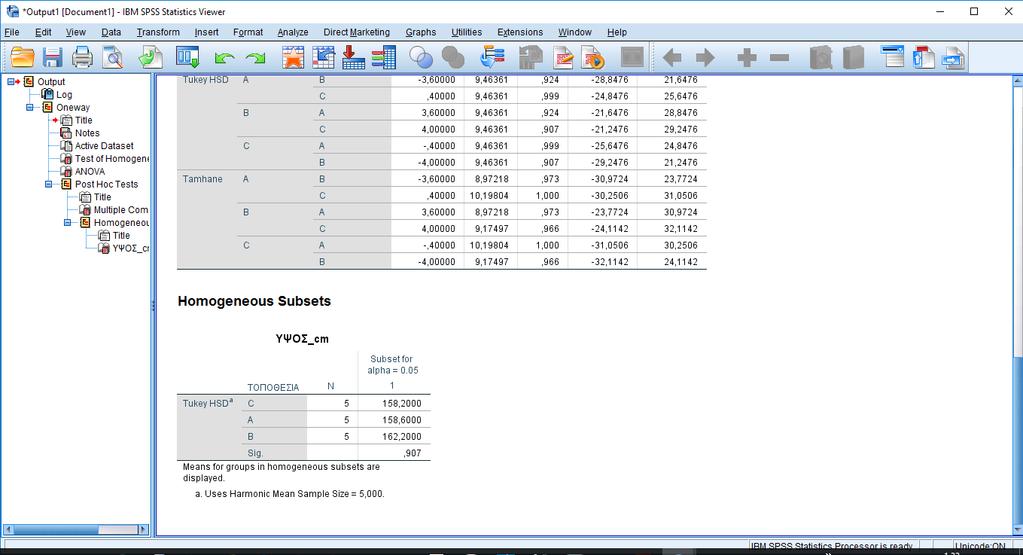
Task: Select the Notes item in outline pane
Action: [87, 133]
